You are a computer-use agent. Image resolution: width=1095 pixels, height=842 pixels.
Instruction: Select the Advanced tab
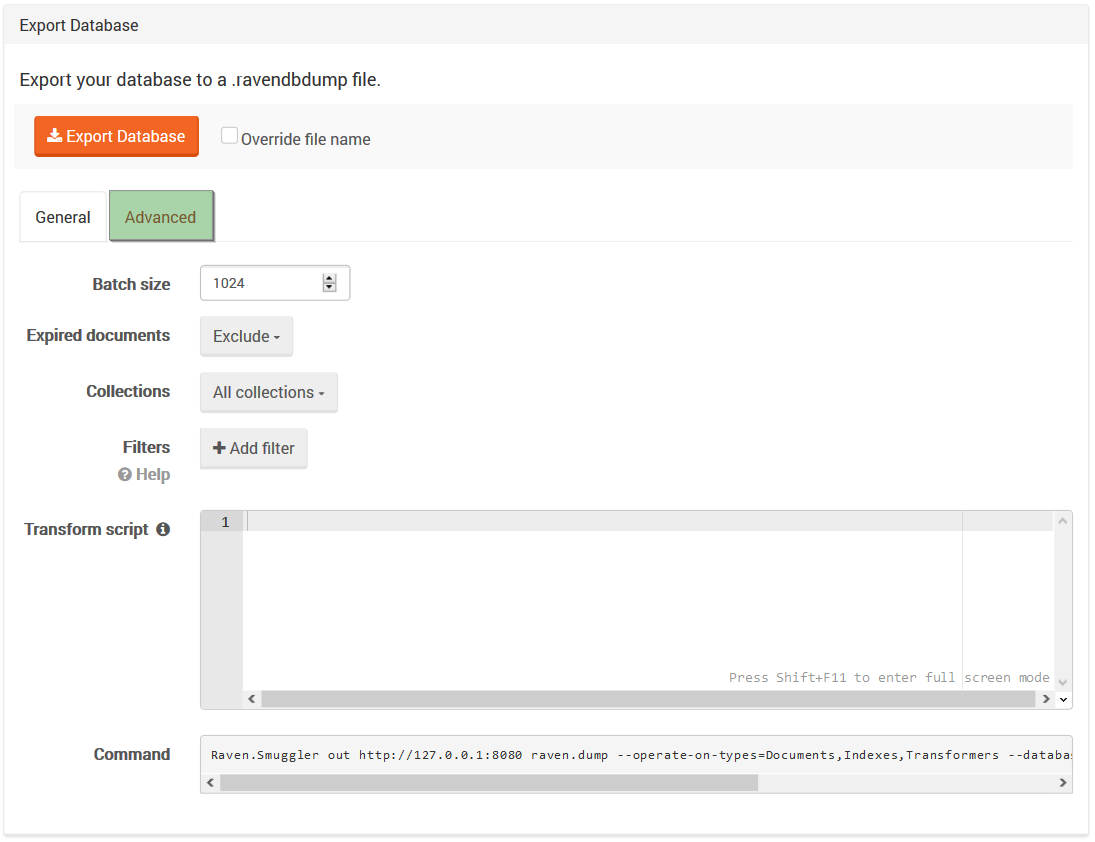161,216
